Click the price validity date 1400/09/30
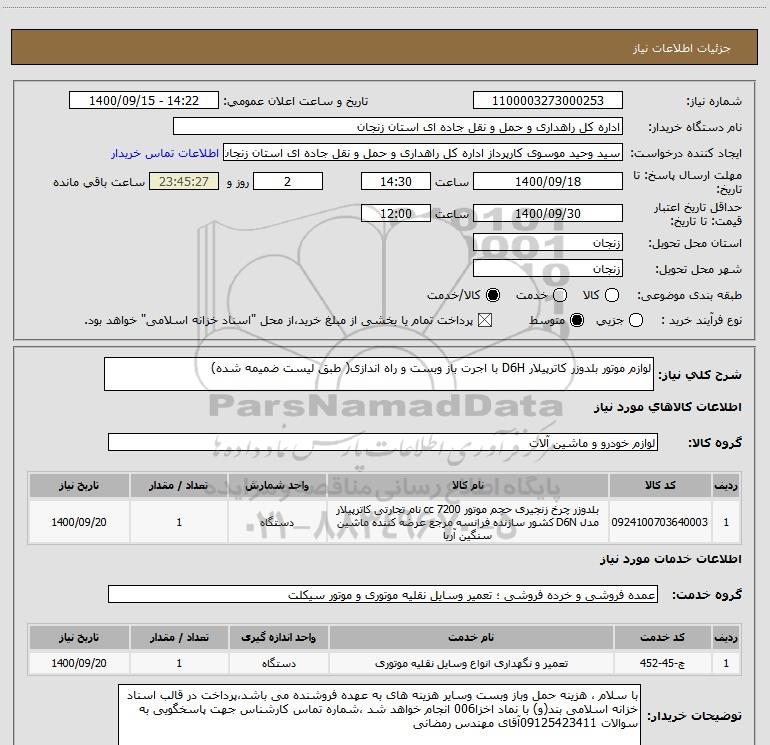 click(548, 214)
